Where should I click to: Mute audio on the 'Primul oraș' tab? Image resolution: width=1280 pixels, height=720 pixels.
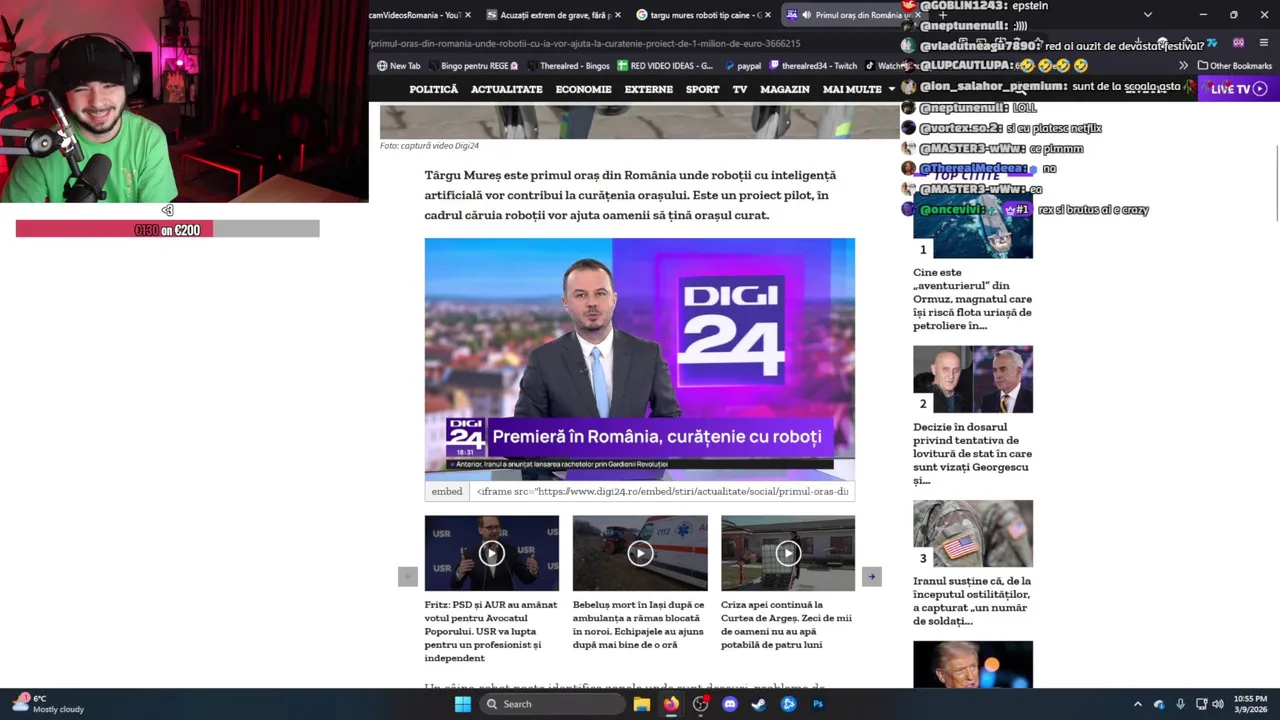click(x=806, y=15)
